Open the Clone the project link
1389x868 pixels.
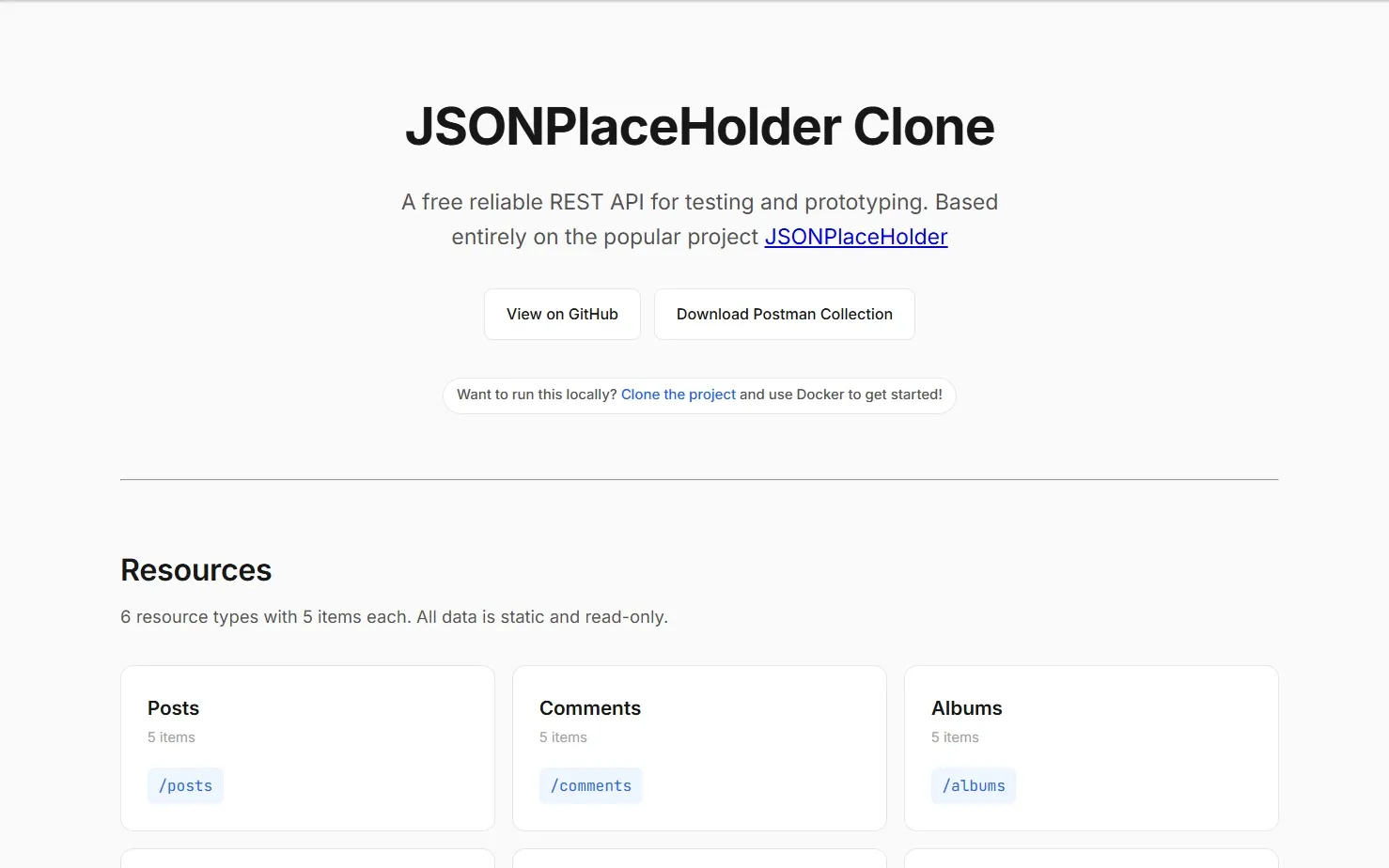(x=679, y=395)
